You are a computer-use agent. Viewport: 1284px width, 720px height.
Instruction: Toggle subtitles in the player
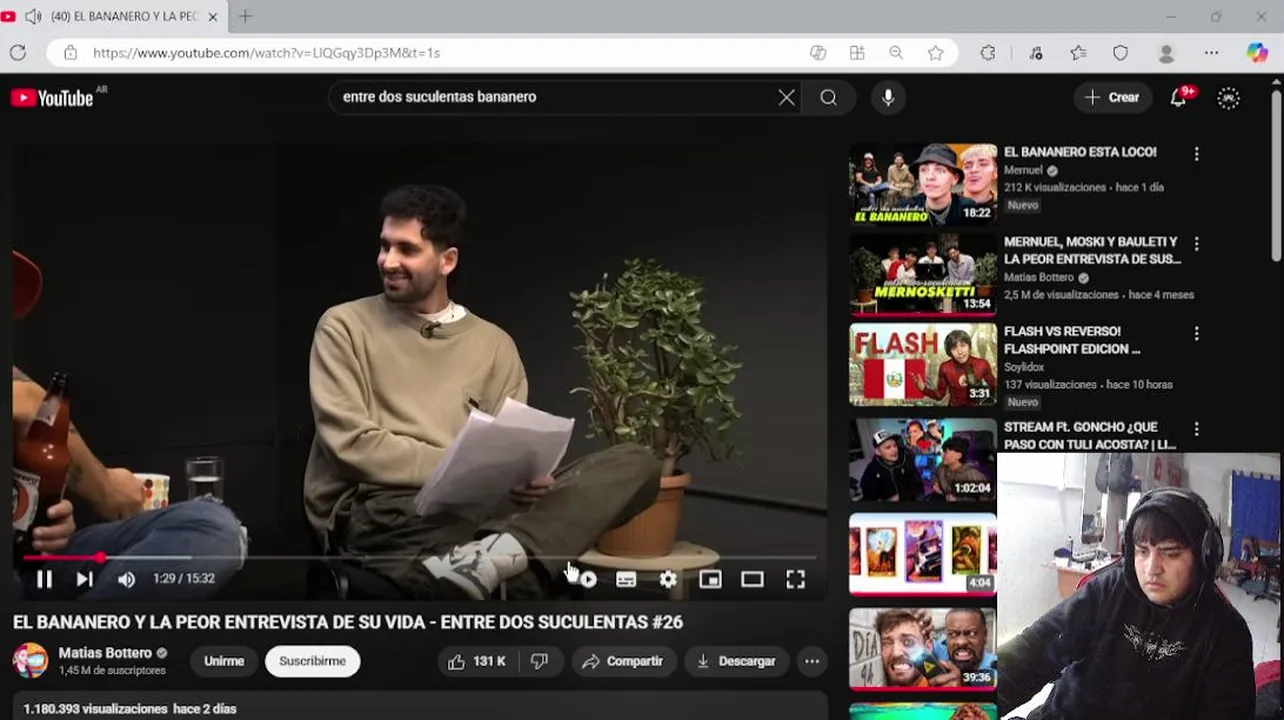pyautogui.click(x=626, y=579)
